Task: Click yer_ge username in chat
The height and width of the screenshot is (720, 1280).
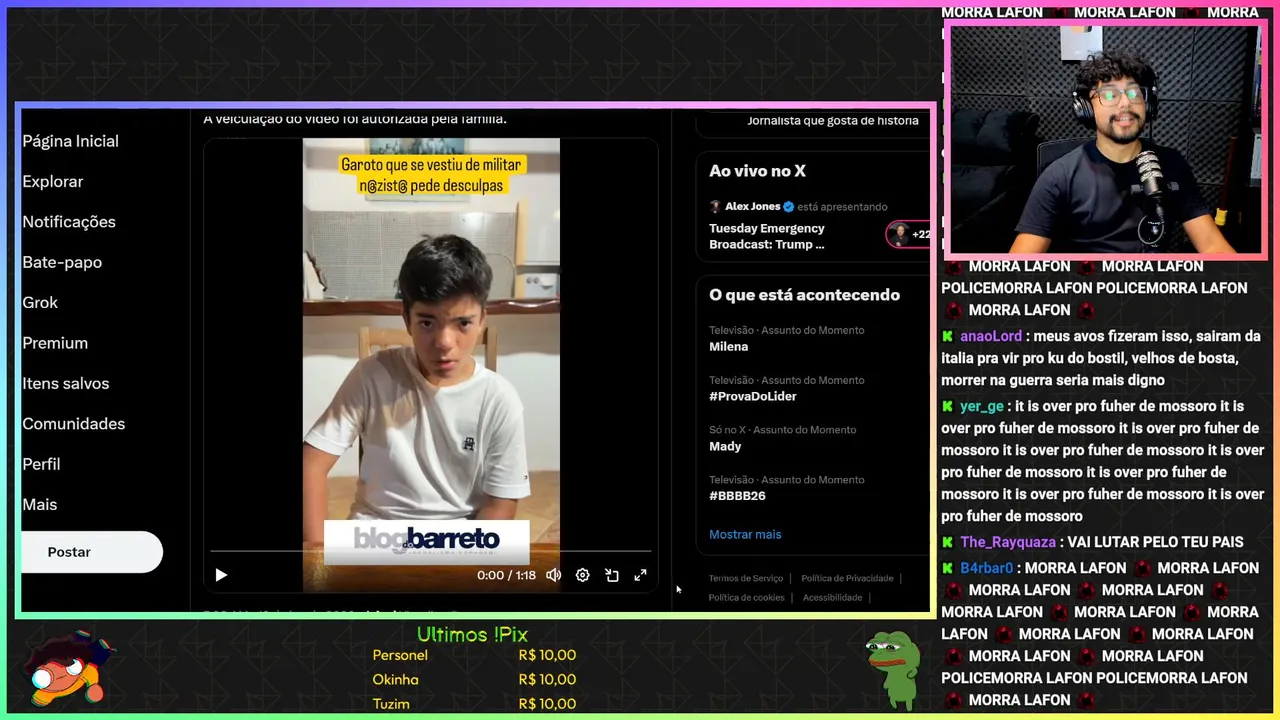Action: pos(982,406)
